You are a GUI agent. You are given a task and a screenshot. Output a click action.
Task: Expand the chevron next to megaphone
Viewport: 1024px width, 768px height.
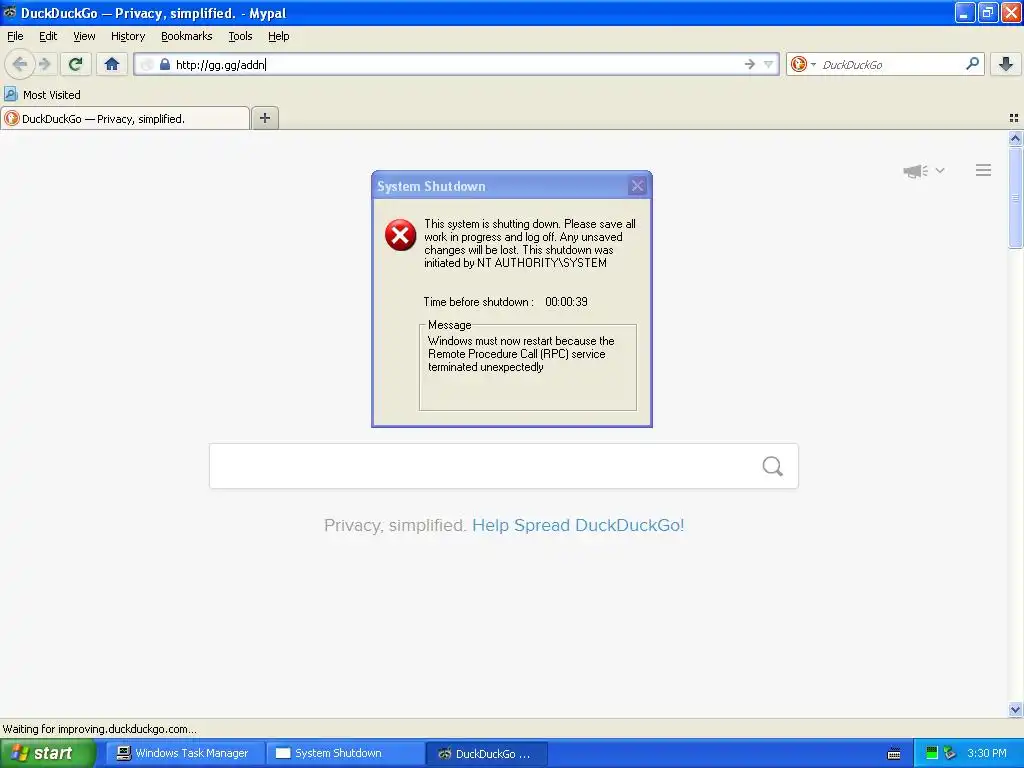pyautogui.click(x=940, y=170)
